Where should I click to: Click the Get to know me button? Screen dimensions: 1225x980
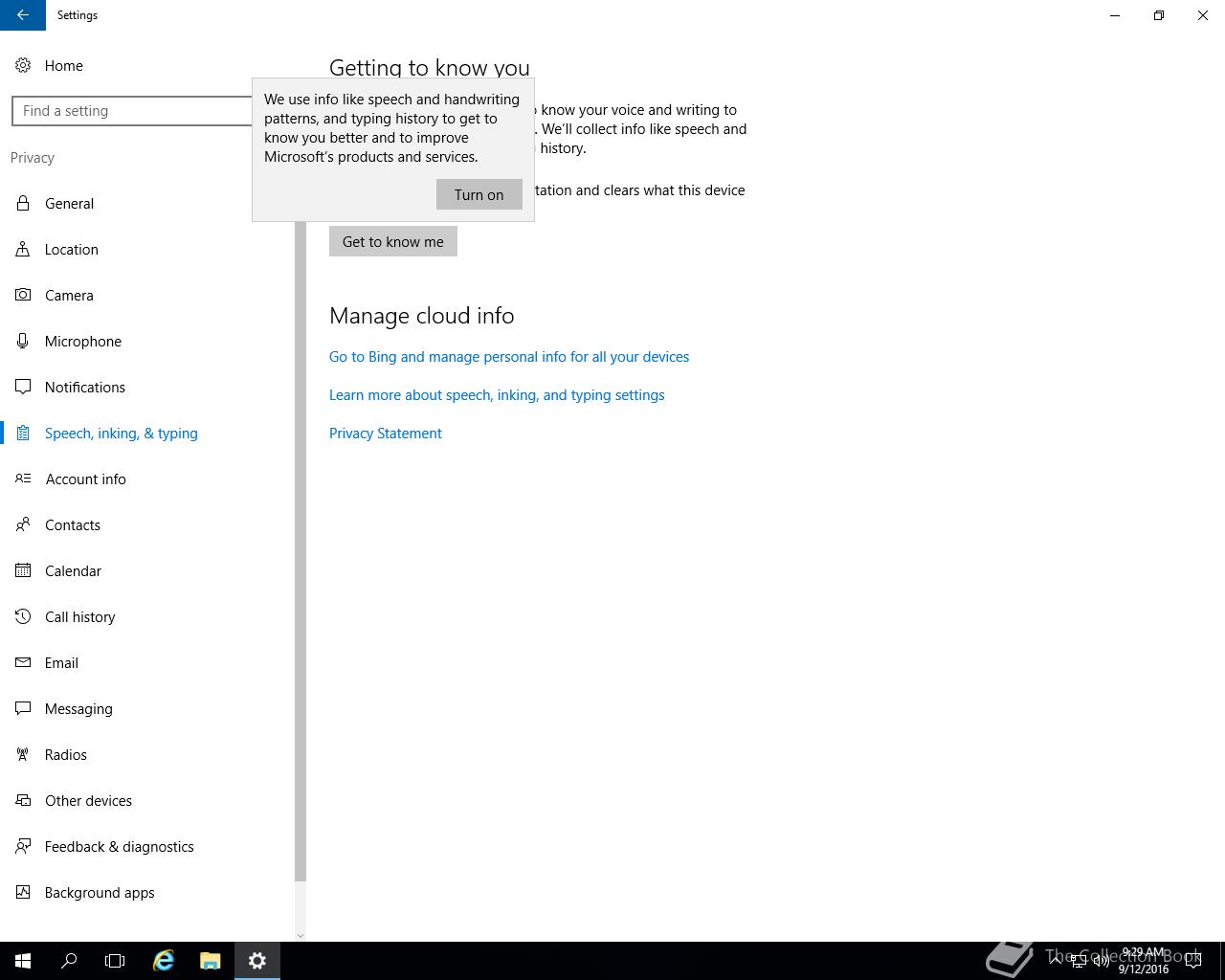tap(393, 241)
